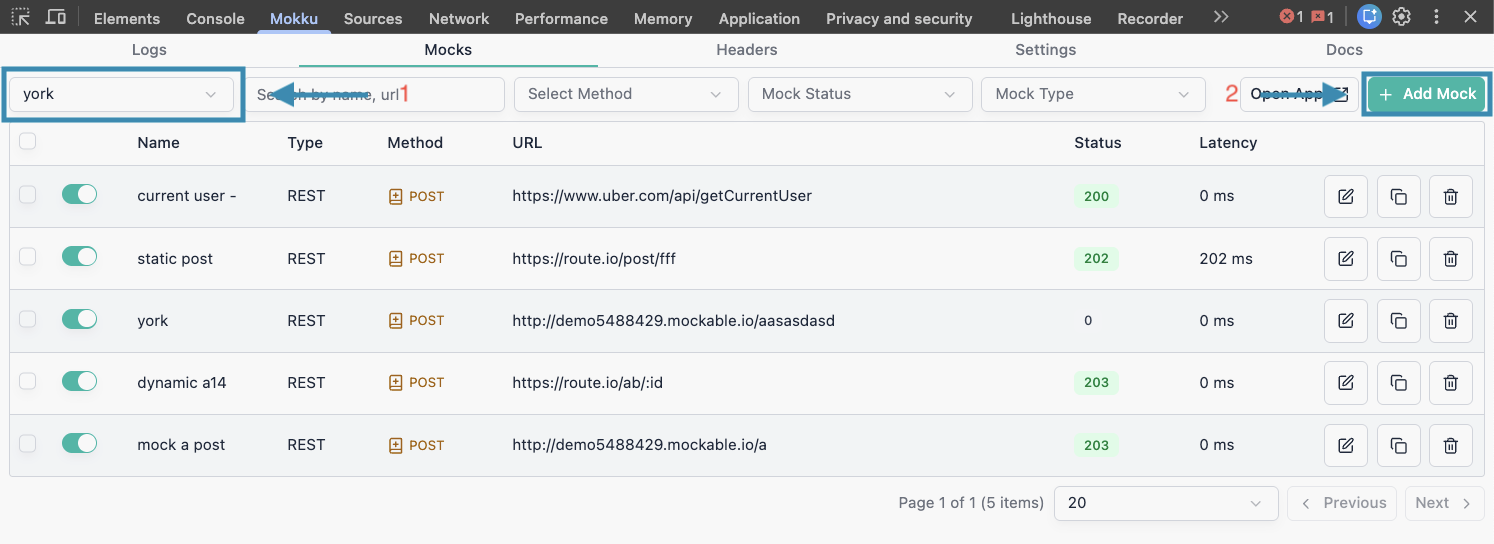
Task: Go to Previous page
Action: click(1343, 503)
